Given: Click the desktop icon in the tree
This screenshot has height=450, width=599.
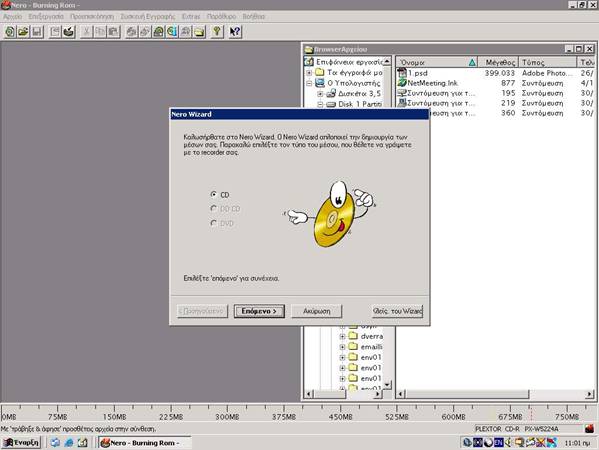Looking at the screenshot, I should (309, 62).
